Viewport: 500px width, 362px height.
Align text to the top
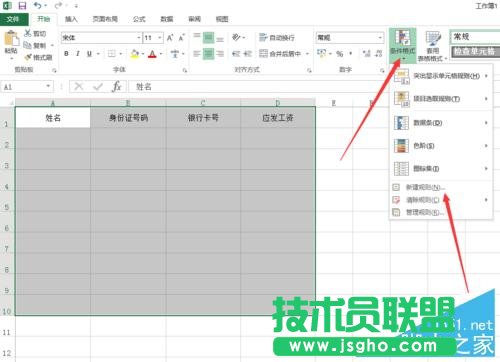point(197,37)
